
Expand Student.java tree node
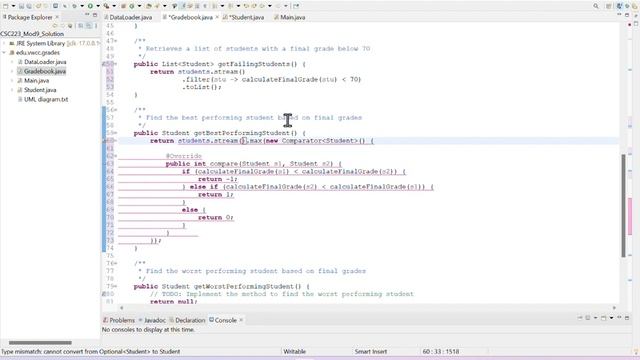12,90
